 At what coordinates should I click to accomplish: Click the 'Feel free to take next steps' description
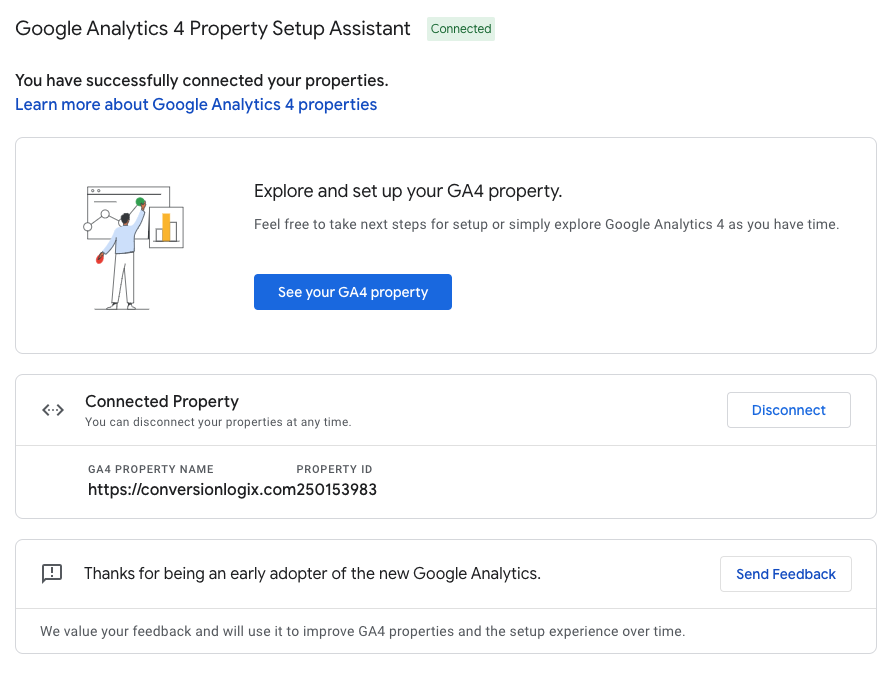[546, 224]
